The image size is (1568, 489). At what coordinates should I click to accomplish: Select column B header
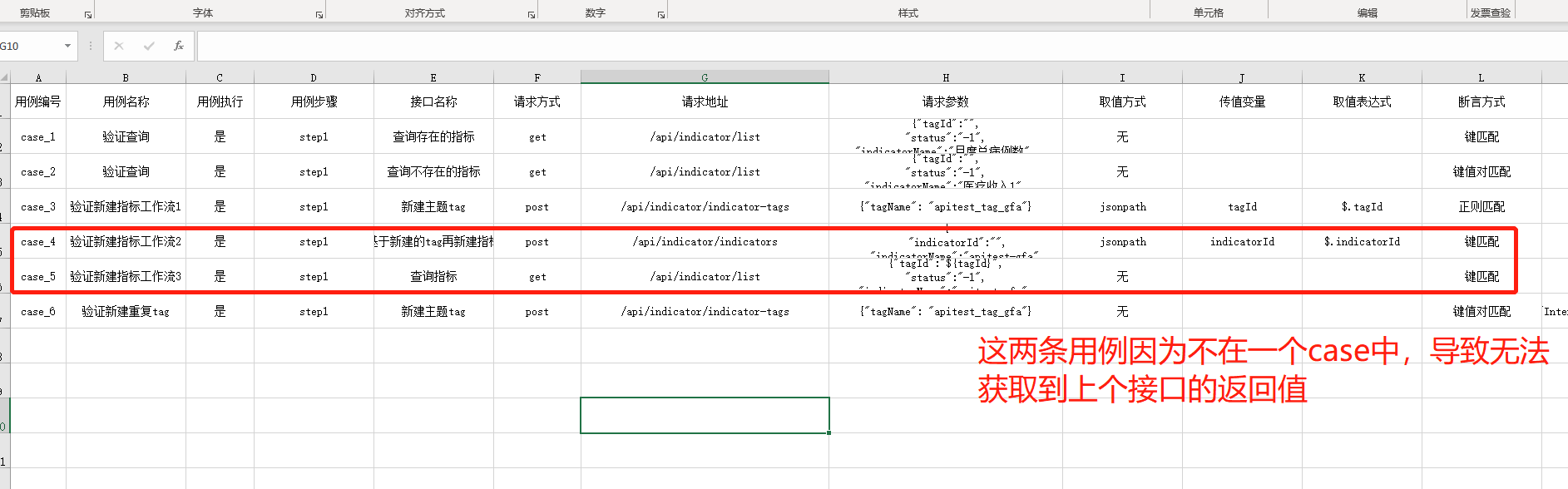(126, 77)
